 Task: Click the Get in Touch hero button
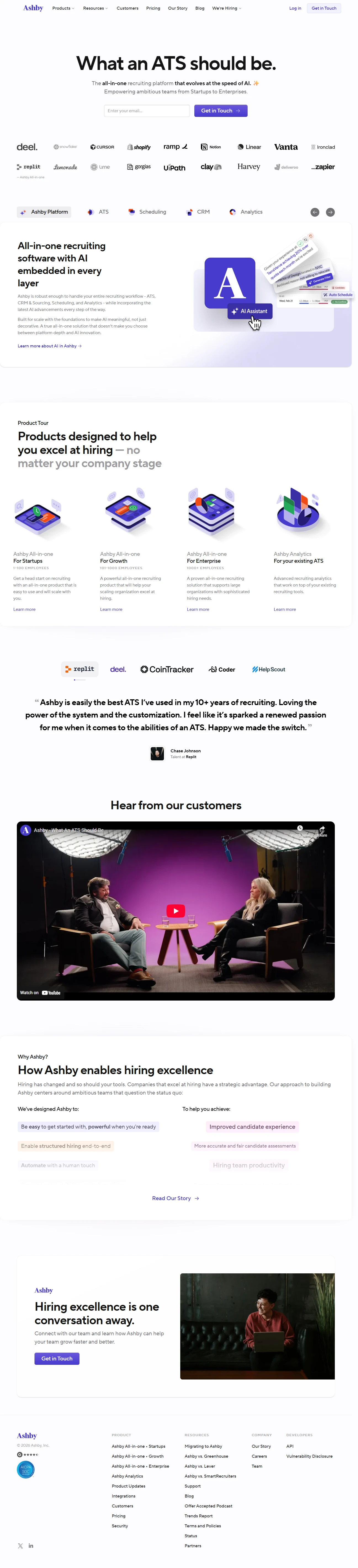coord(221,111)
